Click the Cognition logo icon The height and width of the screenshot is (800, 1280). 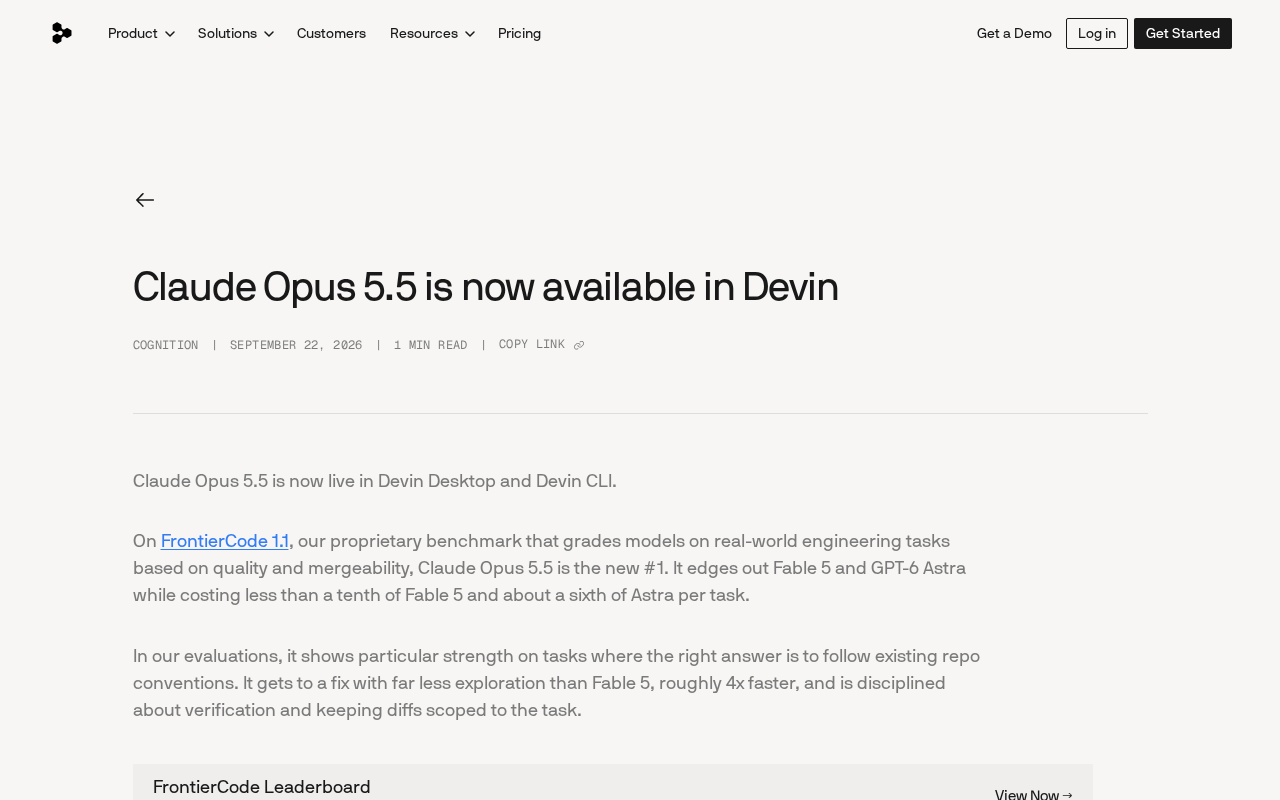pos(62,33)
